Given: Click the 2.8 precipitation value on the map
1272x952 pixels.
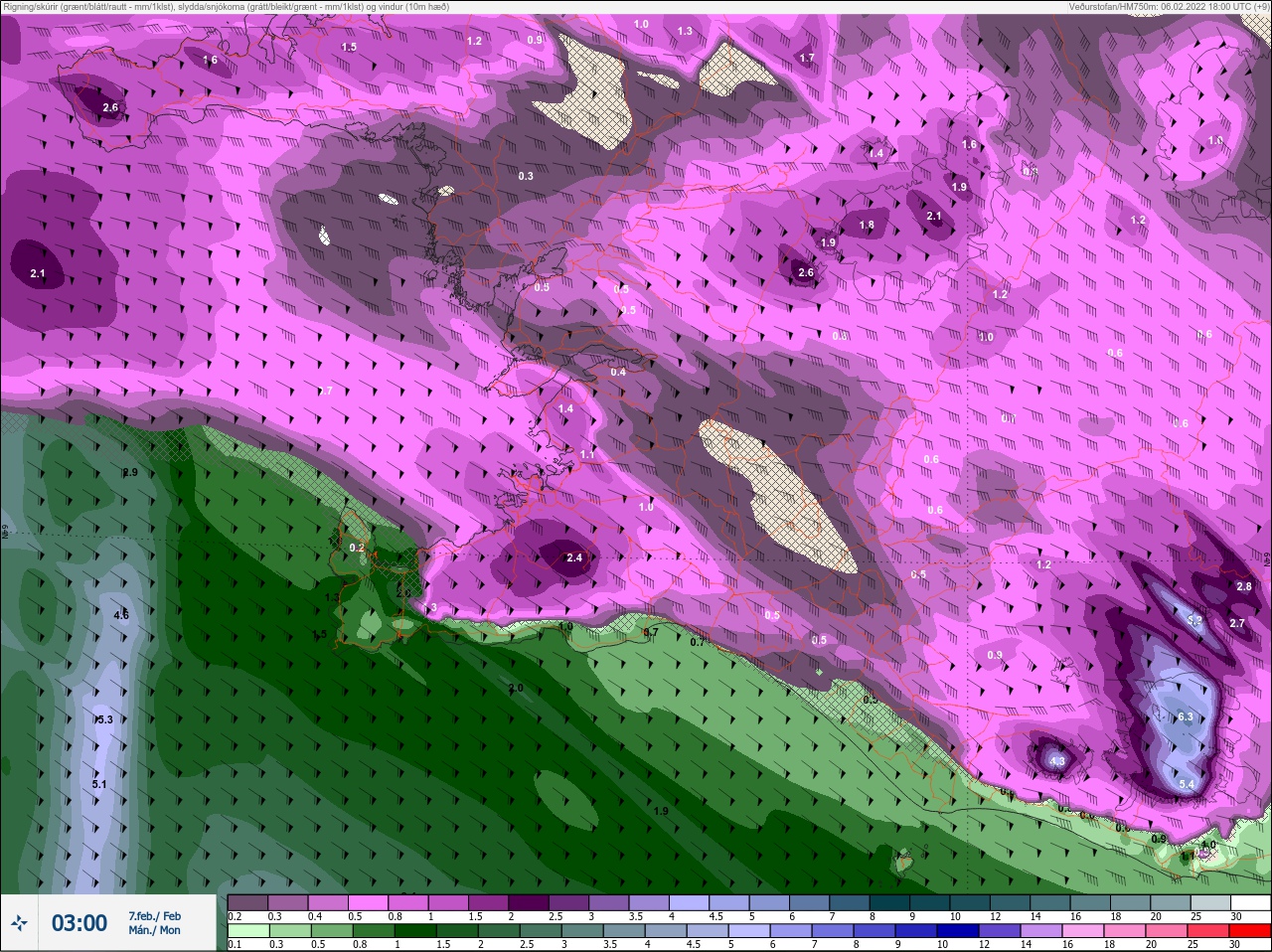Looking at the screenshot, I should coord(1244,586).
